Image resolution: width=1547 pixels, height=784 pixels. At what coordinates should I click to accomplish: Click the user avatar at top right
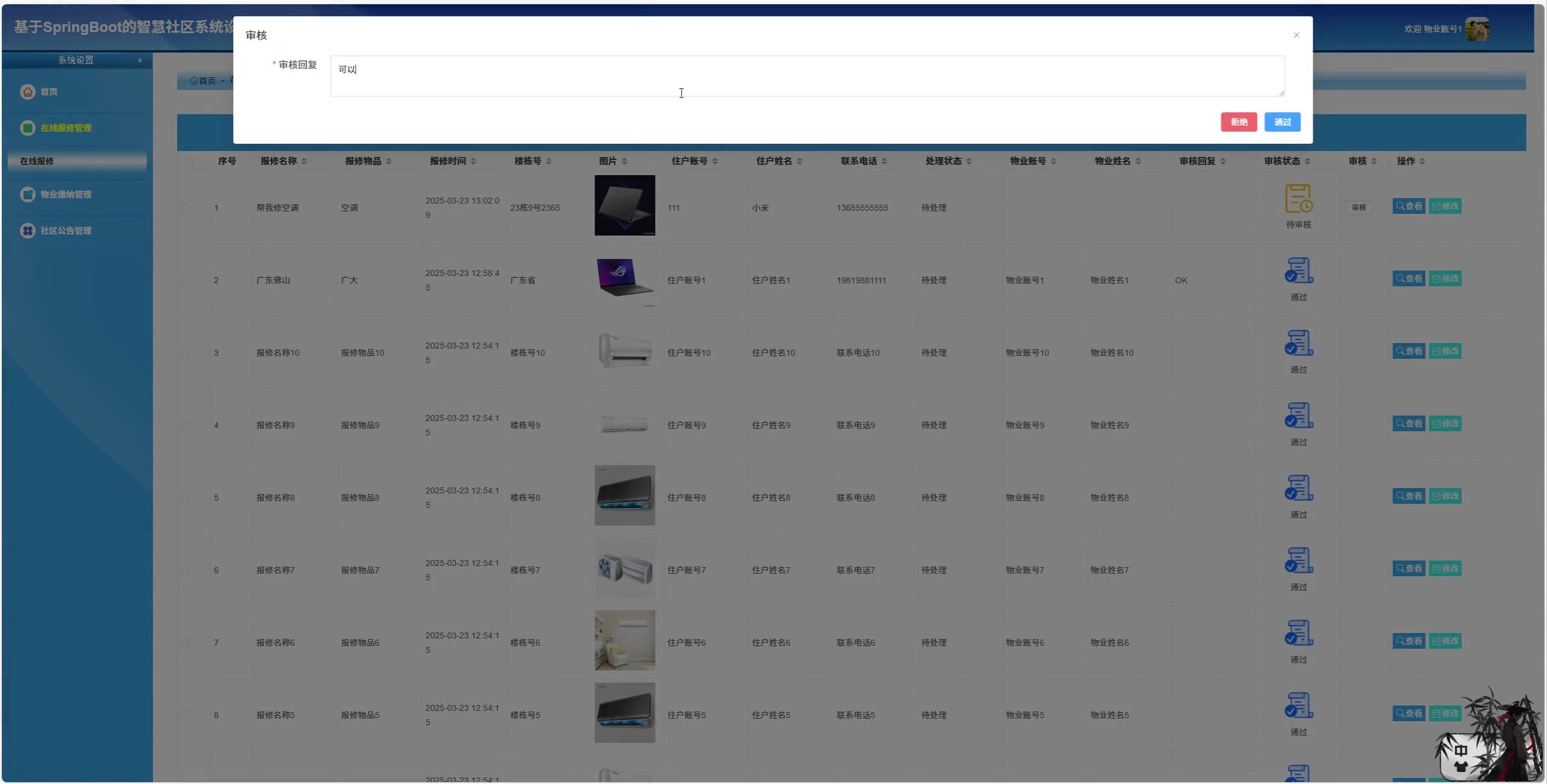pos(1477,29)
